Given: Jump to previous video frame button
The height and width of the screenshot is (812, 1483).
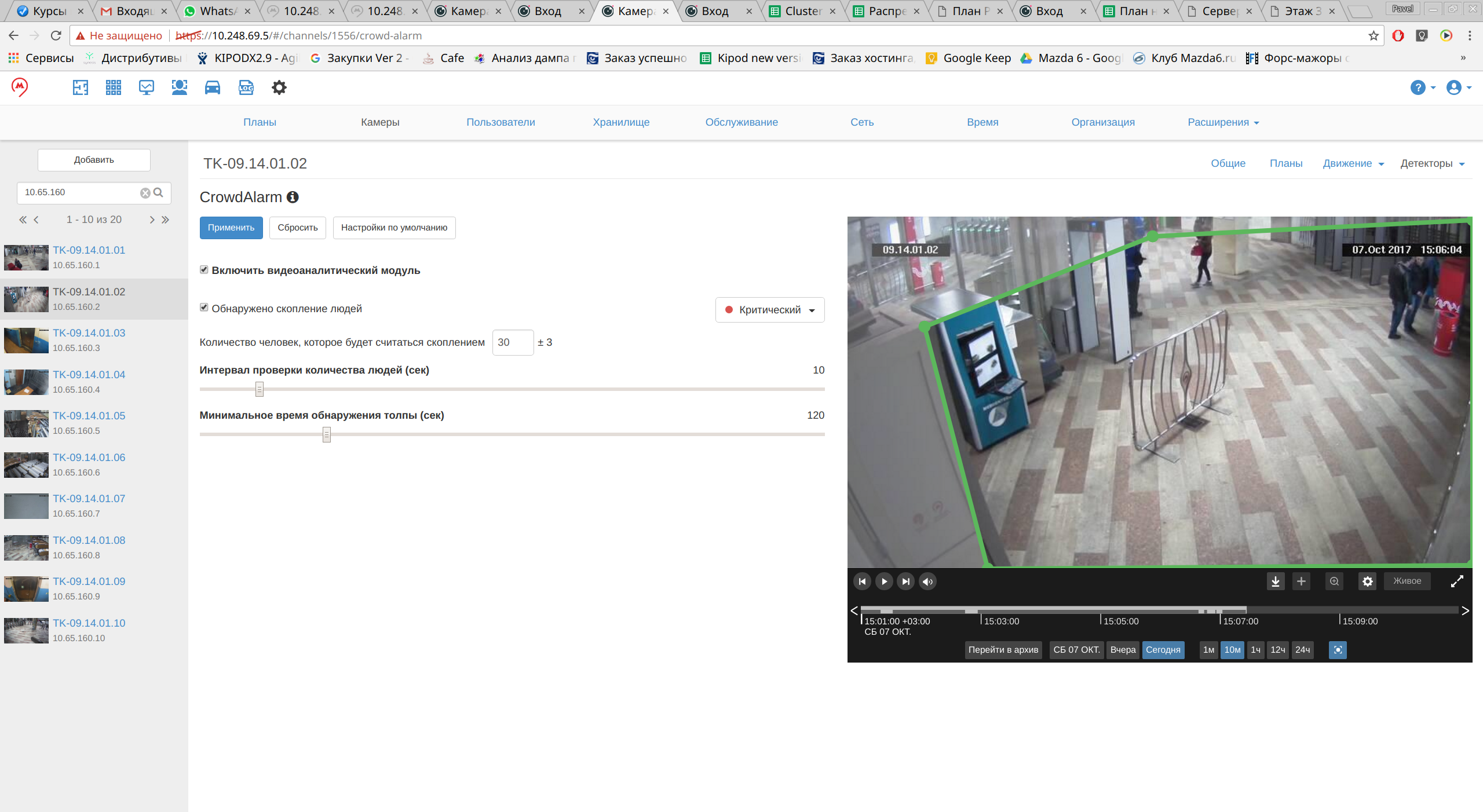Looking at the screenshot, I should (x=862, y=581).
